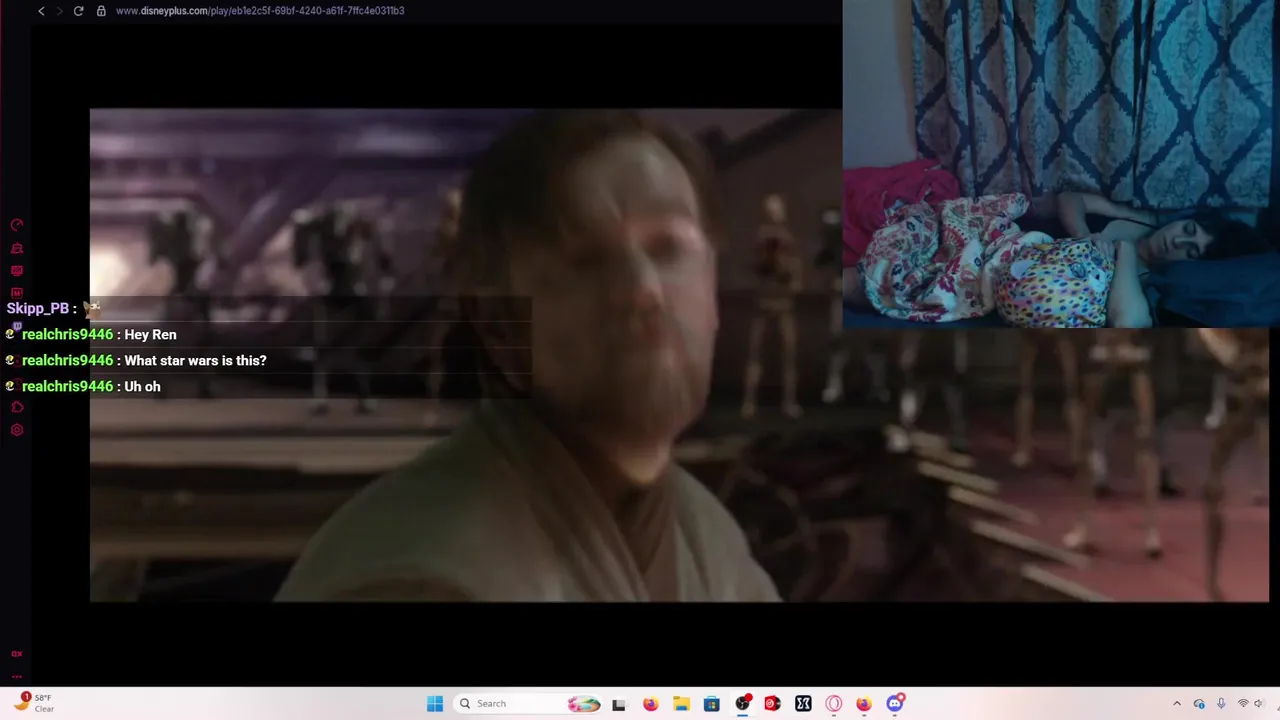Viewport: 1280px width, 720px height.
Task: Focus the disneyplus.com address bar
Action: 260,11
